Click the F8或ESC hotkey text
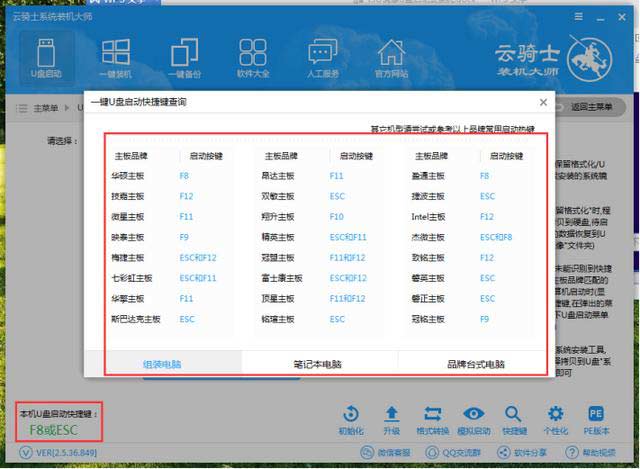640x469 pixels. 53,430
